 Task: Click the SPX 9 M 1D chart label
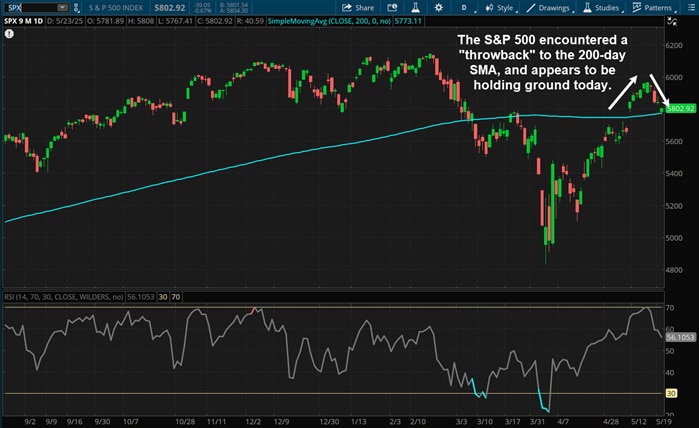tap(23, 21)
